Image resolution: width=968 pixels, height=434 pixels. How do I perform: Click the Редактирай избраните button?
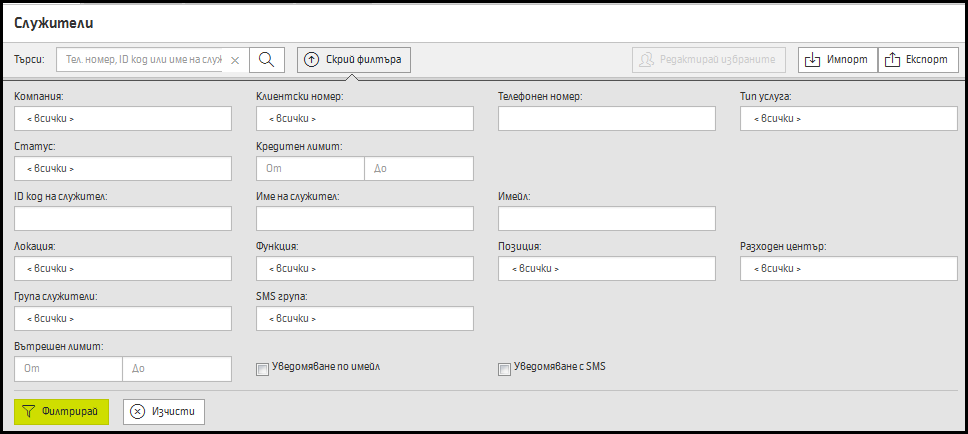pos(709,60)
